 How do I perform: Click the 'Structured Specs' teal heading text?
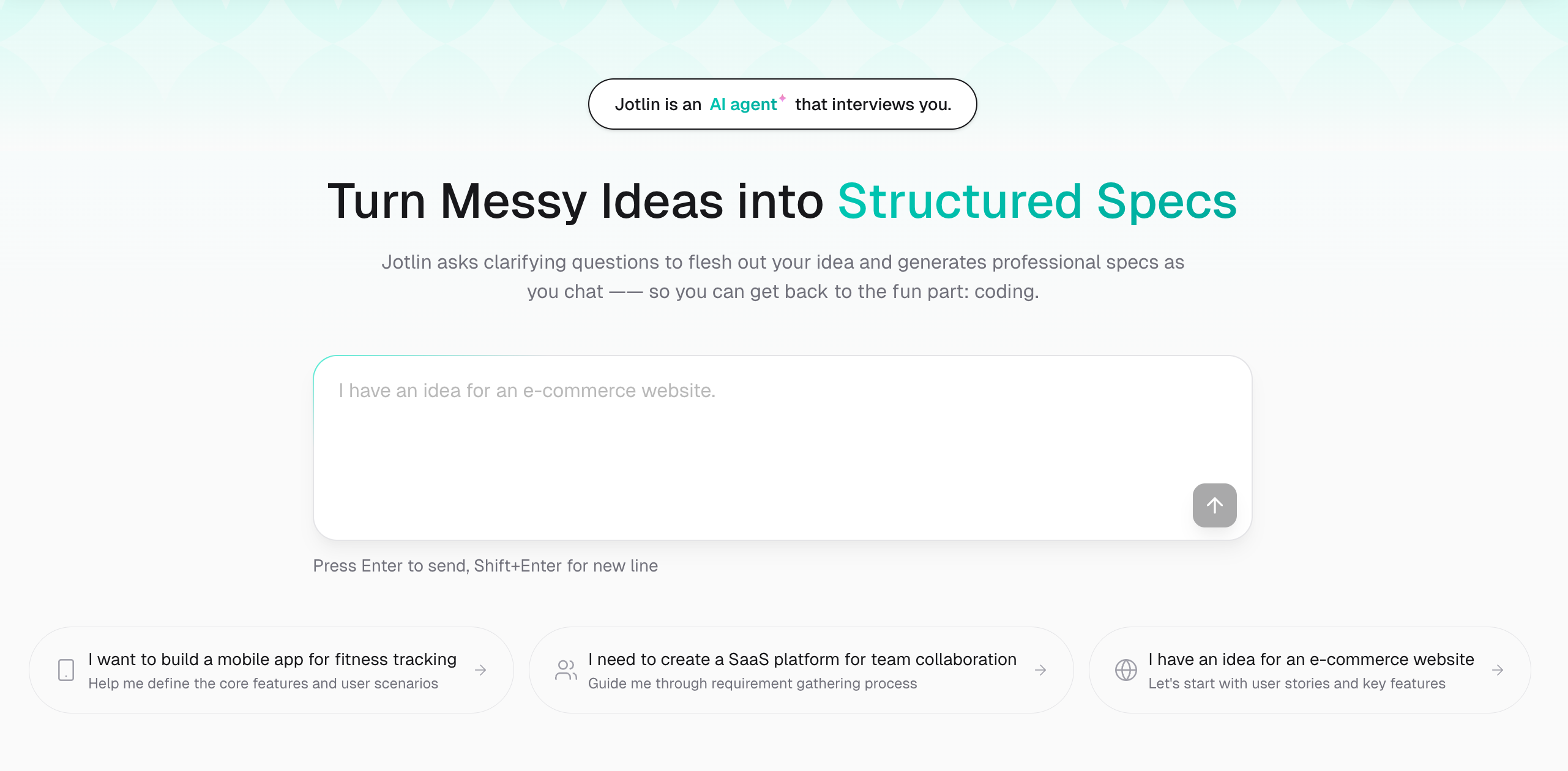pos(1037,201)
